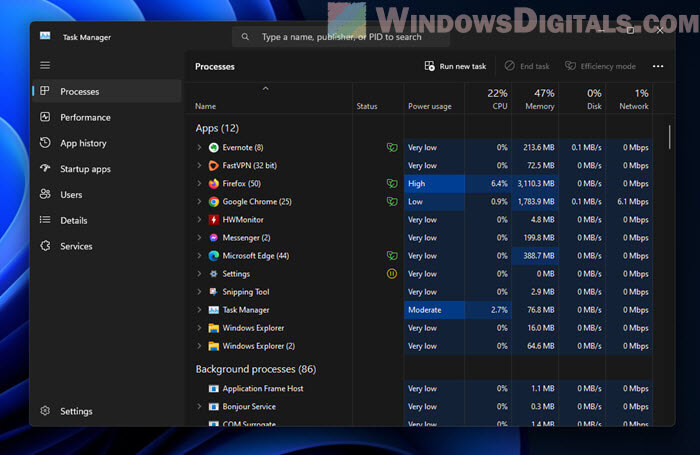Image resolution: width=700 pixels, height=455 pixels.
Task: Switch to the Startup apps page
Action: tap(107, 169)
